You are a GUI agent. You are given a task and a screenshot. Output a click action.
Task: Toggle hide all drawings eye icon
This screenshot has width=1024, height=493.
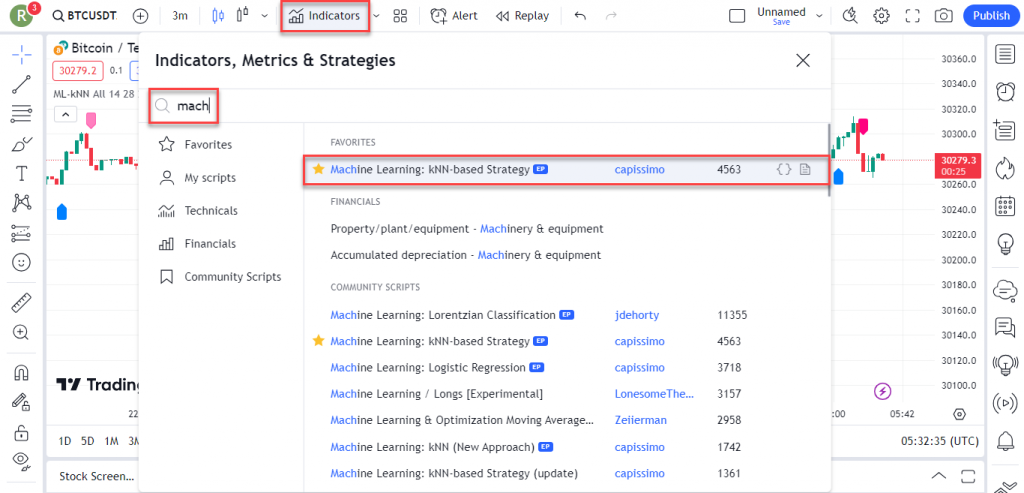[22, 461]
